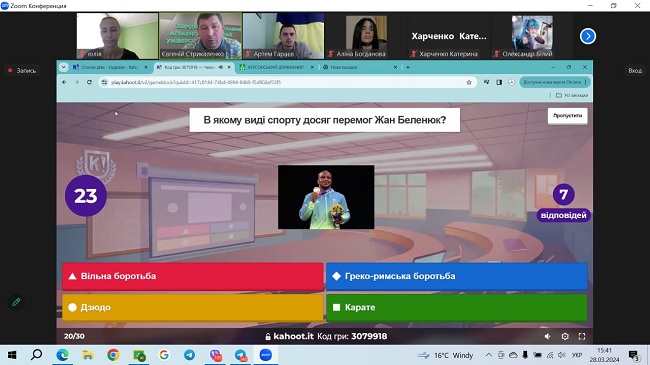Go back in browser history
This screenshot has width=650, height=365.
point(64,82)
